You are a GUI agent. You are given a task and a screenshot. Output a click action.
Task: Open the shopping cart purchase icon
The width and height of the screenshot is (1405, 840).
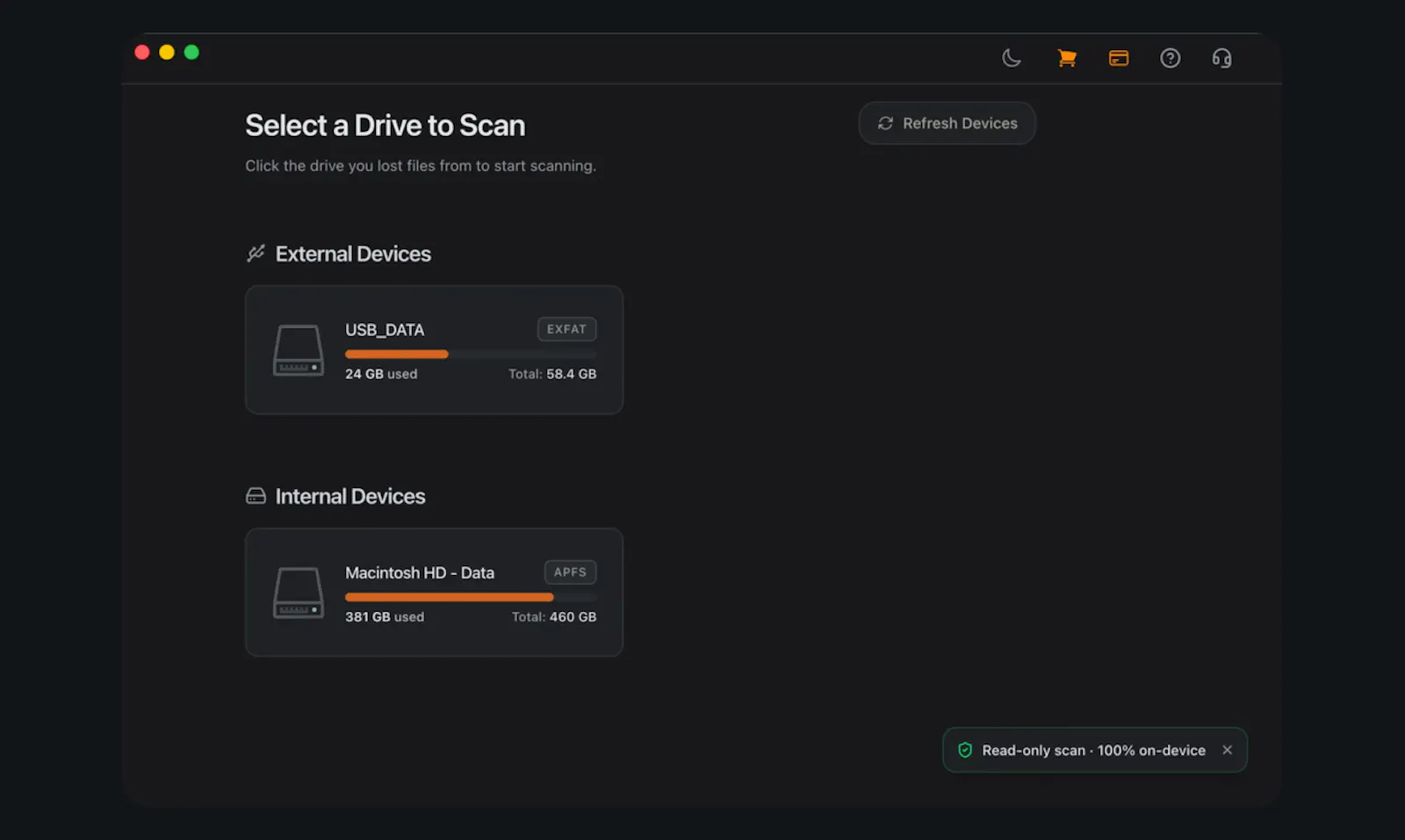1067,58
